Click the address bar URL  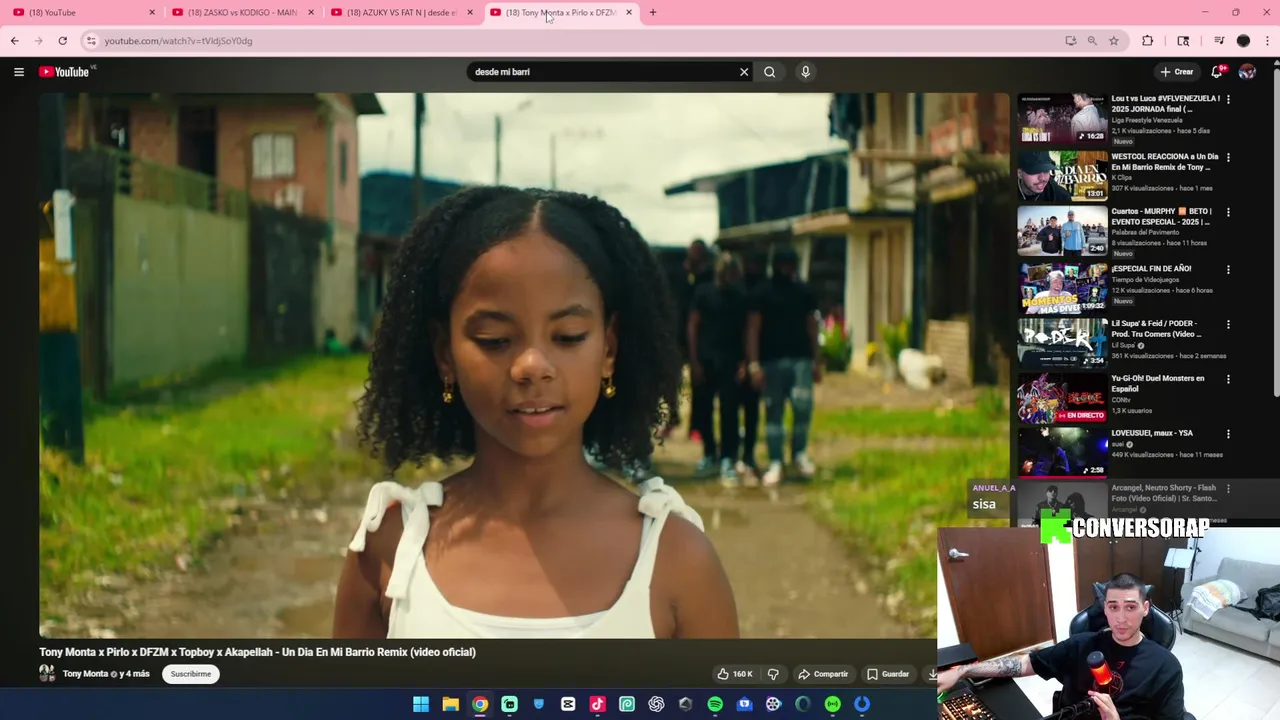tap(178, 41)
